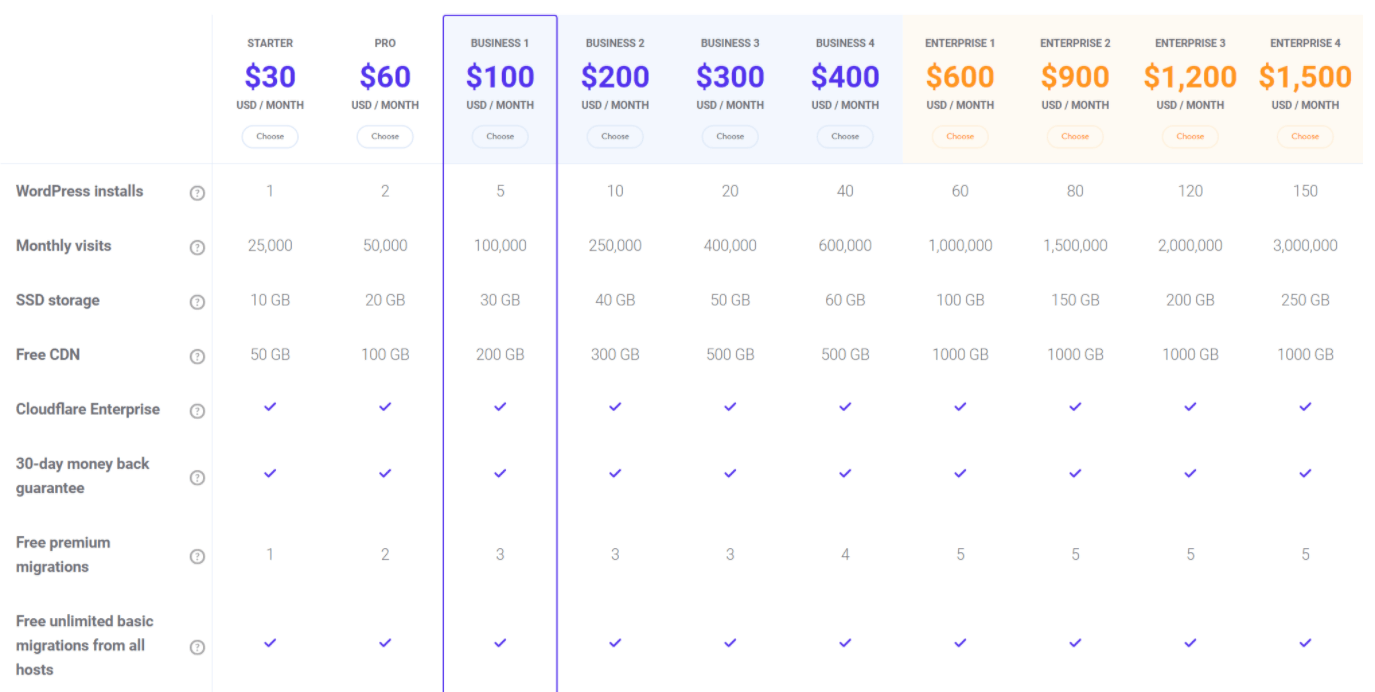This screenshot has height=692, width=1375.
Task: Choose the Business 2 $200 plan
Action: (x=615, y=136)
